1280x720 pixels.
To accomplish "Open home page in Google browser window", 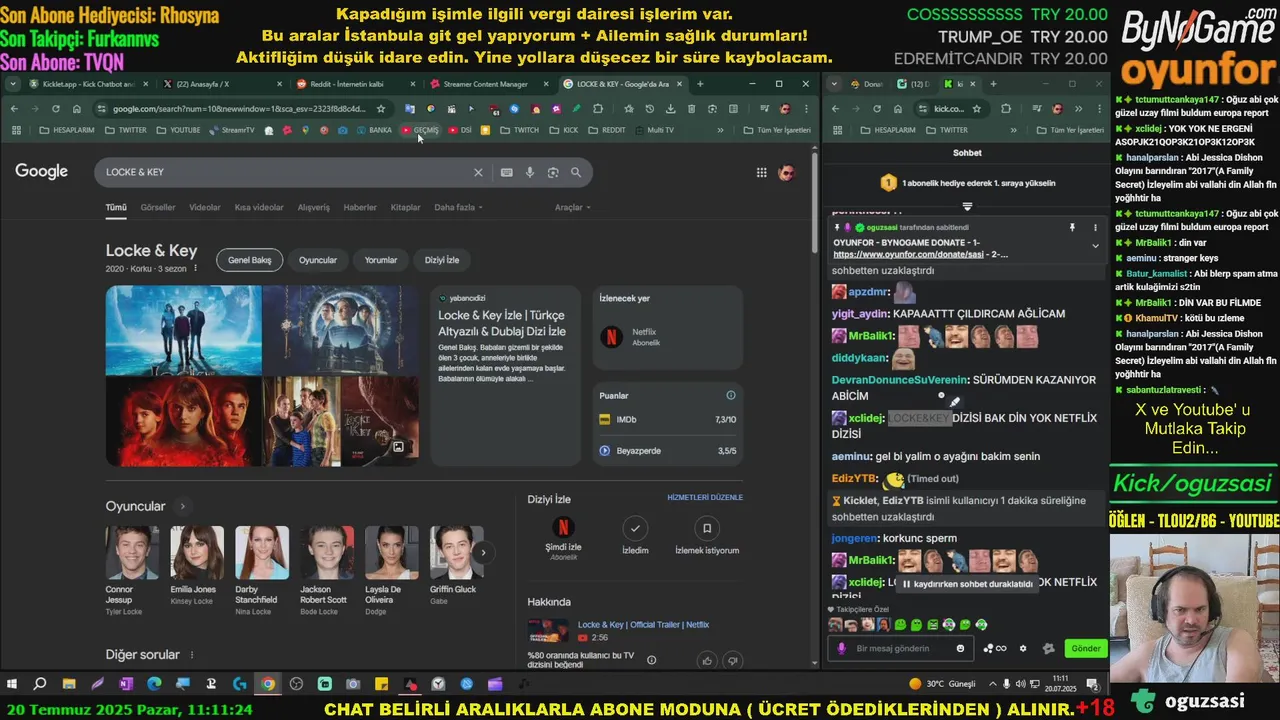I will click(x=76, y=109).
